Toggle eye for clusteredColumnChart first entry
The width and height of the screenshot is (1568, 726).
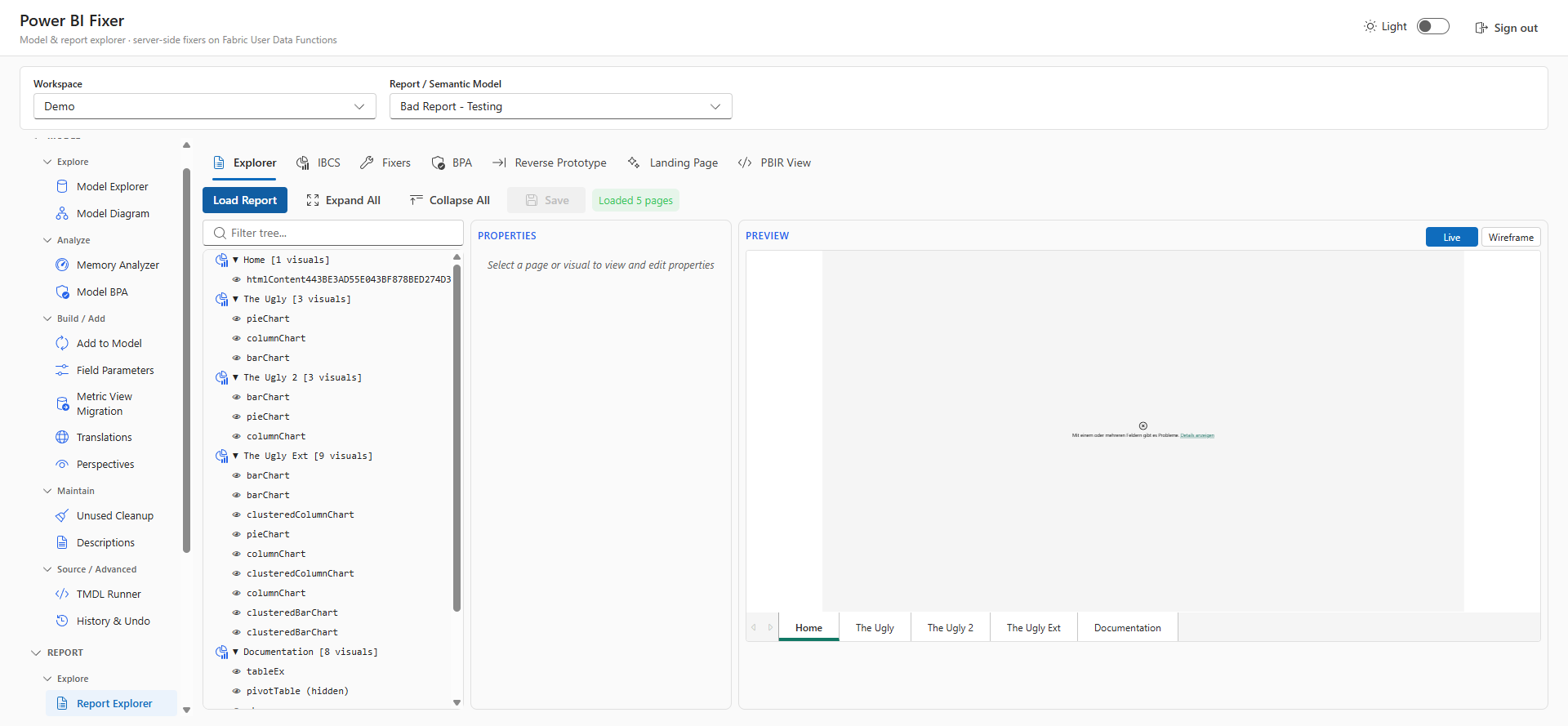pyautogui.click(x=236, y=514)
